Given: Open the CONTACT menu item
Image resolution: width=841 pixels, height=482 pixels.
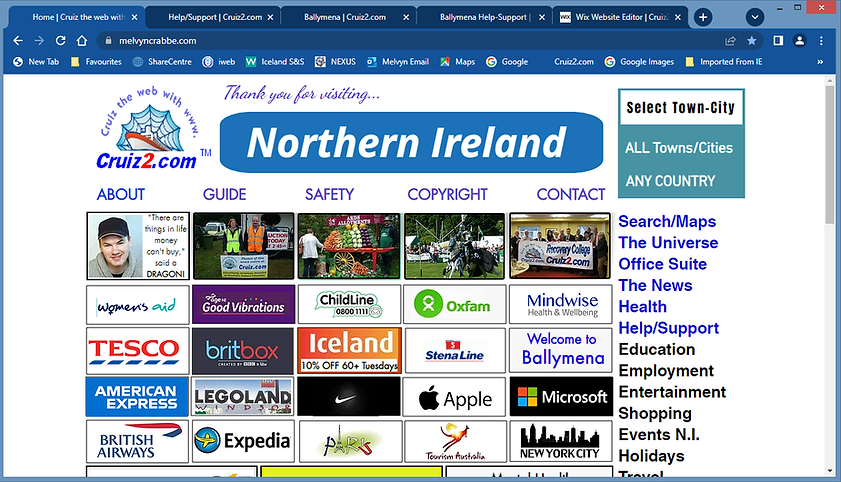Looking at the screenshot, I should point(571,194).
